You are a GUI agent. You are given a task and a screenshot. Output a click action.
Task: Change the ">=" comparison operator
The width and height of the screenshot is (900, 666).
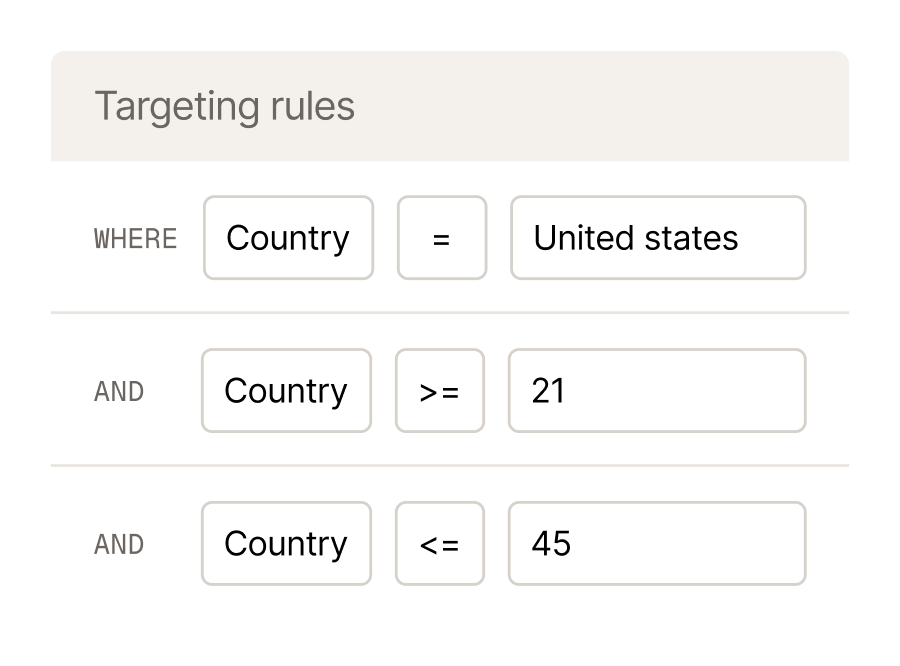click(440, 390)
